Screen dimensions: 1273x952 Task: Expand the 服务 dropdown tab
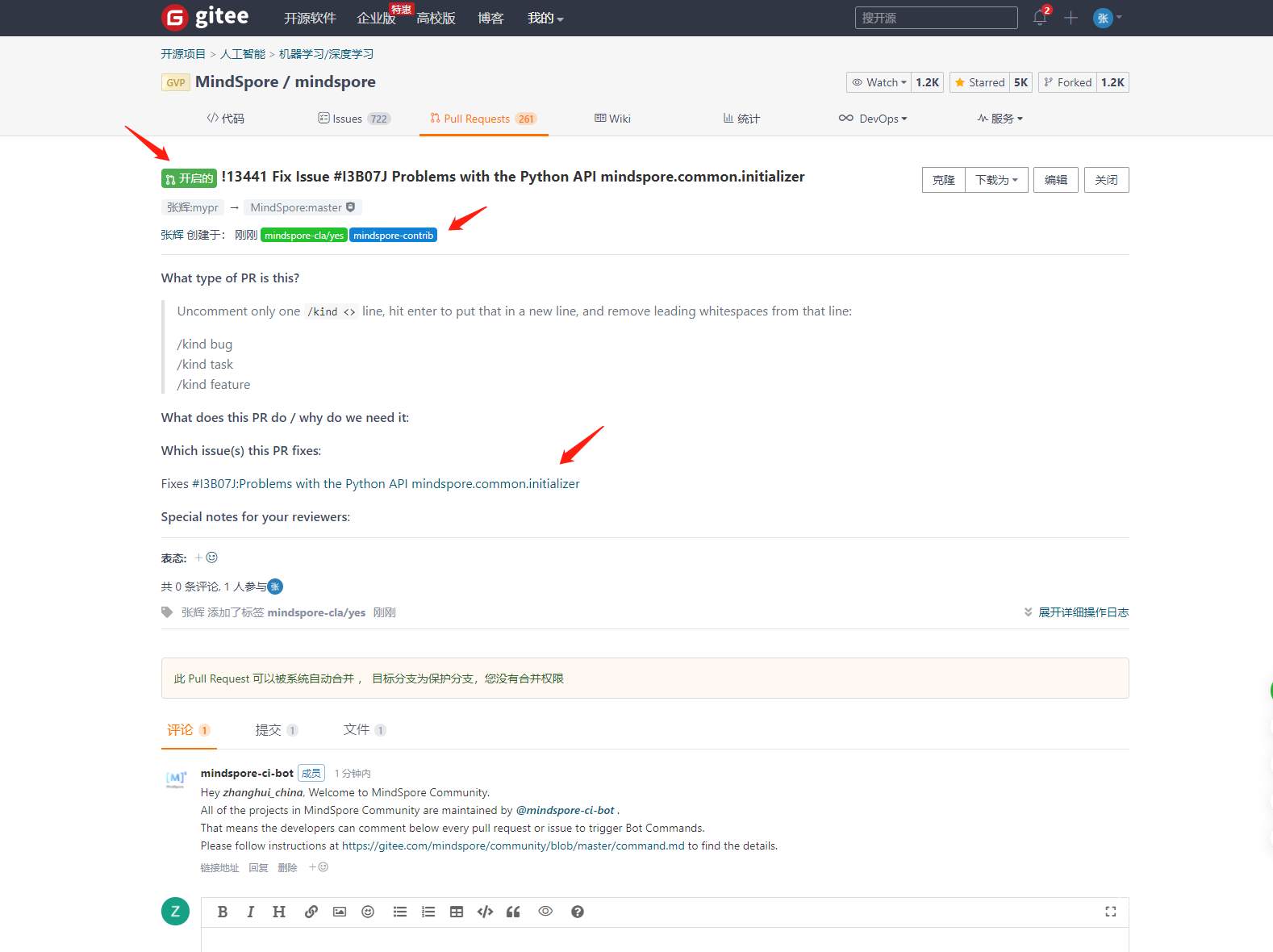click(1000, 119)
